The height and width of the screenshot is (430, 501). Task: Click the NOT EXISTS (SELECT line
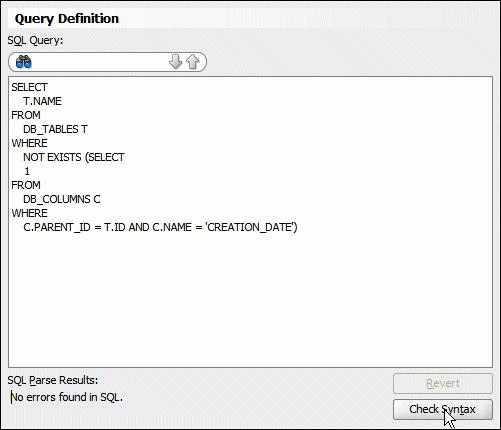[74, 157]
